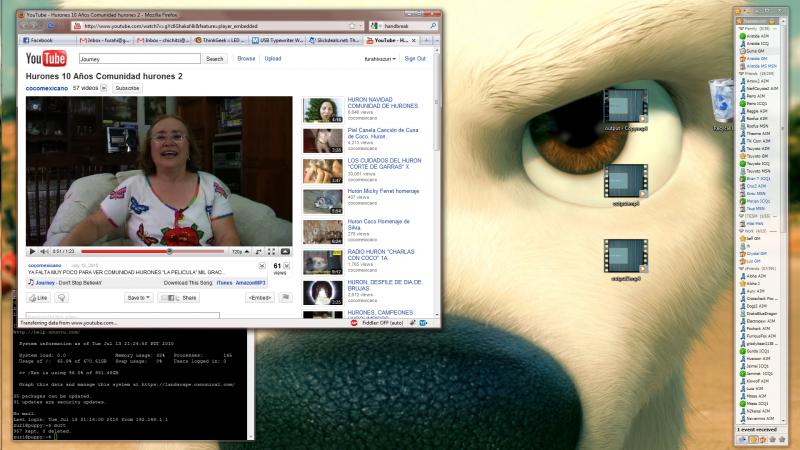Screen dimensions: 800x450
Task: Play the video with the play button
Action: [32, 251]
